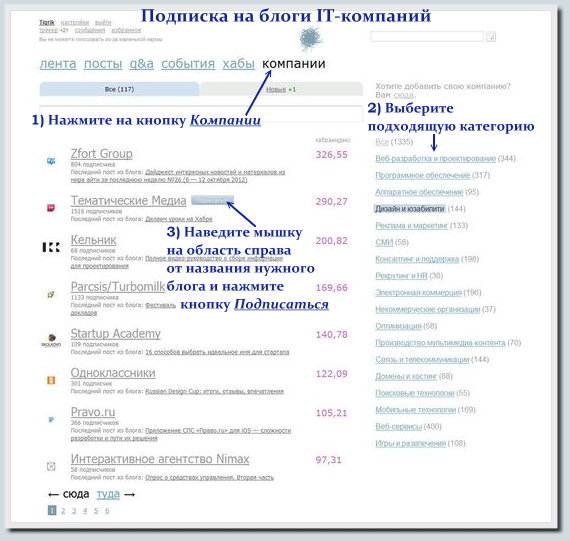570x541 pixels.
Task: Open the Startup Academy company page
Action: click(116, 334)
